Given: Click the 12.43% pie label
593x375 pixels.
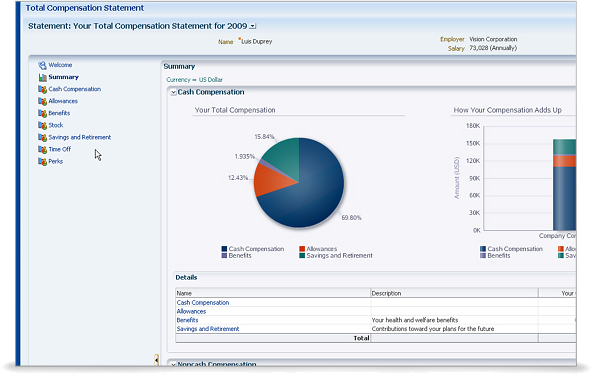Looking at the screenshot, I should click(x=238, y=178).
